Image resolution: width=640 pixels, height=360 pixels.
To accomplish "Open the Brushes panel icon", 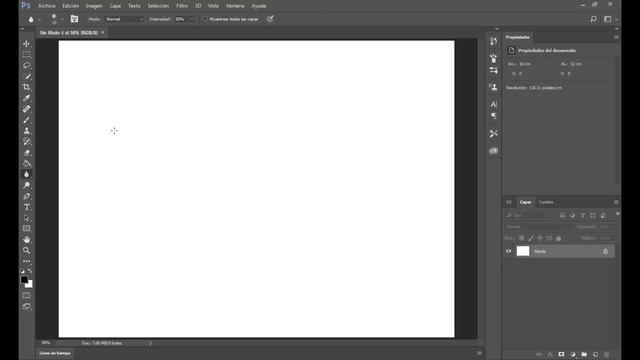I will point(493,58).
